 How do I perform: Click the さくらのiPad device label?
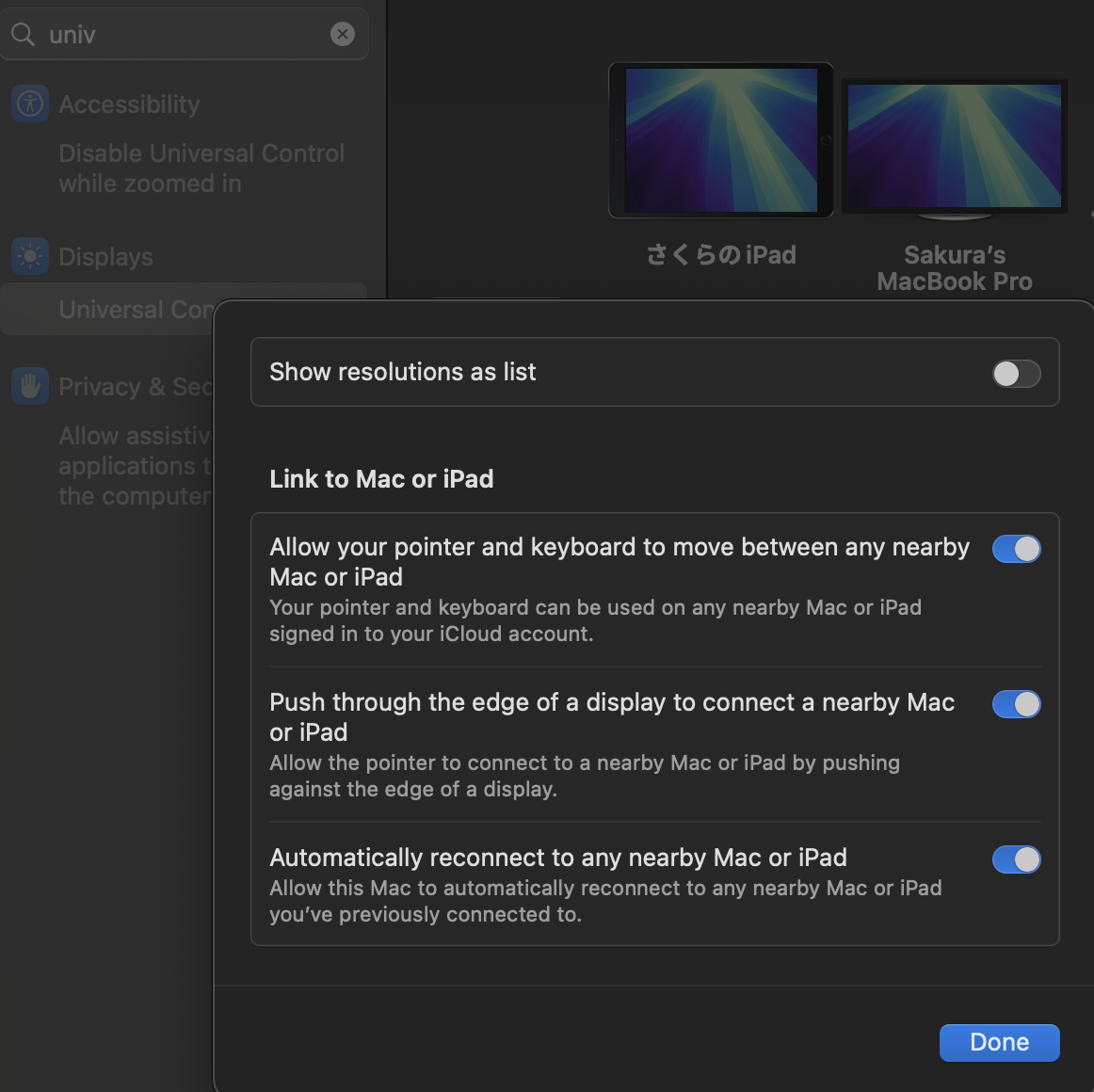(x=721, y=255)
